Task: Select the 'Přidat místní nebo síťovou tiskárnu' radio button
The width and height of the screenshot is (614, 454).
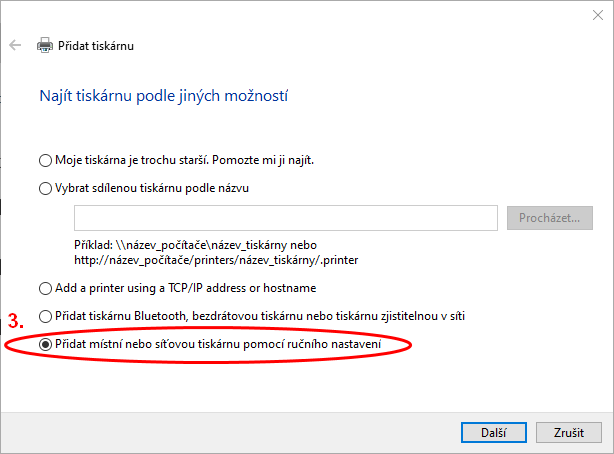Action: point(44,344)
